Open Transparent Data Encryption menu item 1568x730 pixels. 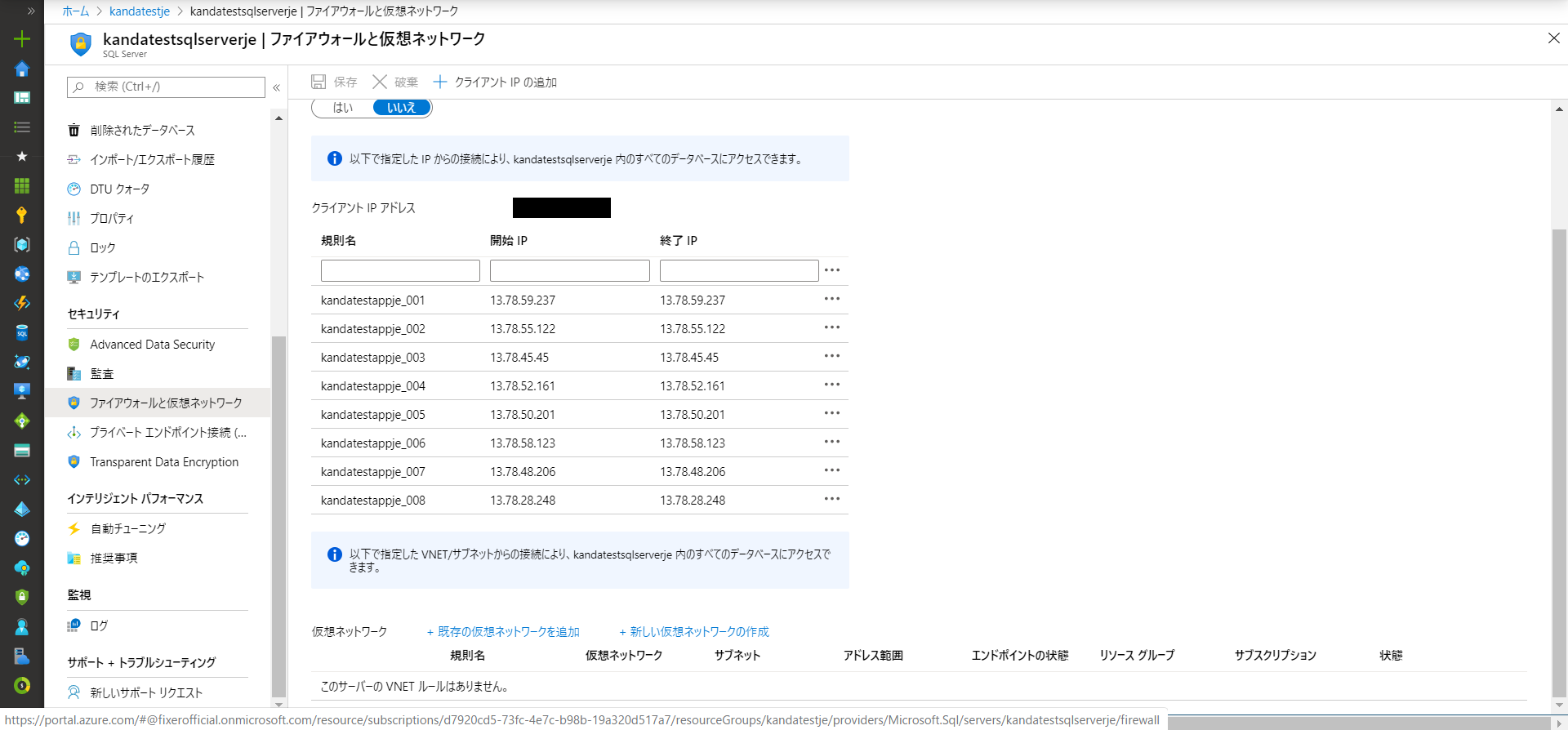pos(163,462)
